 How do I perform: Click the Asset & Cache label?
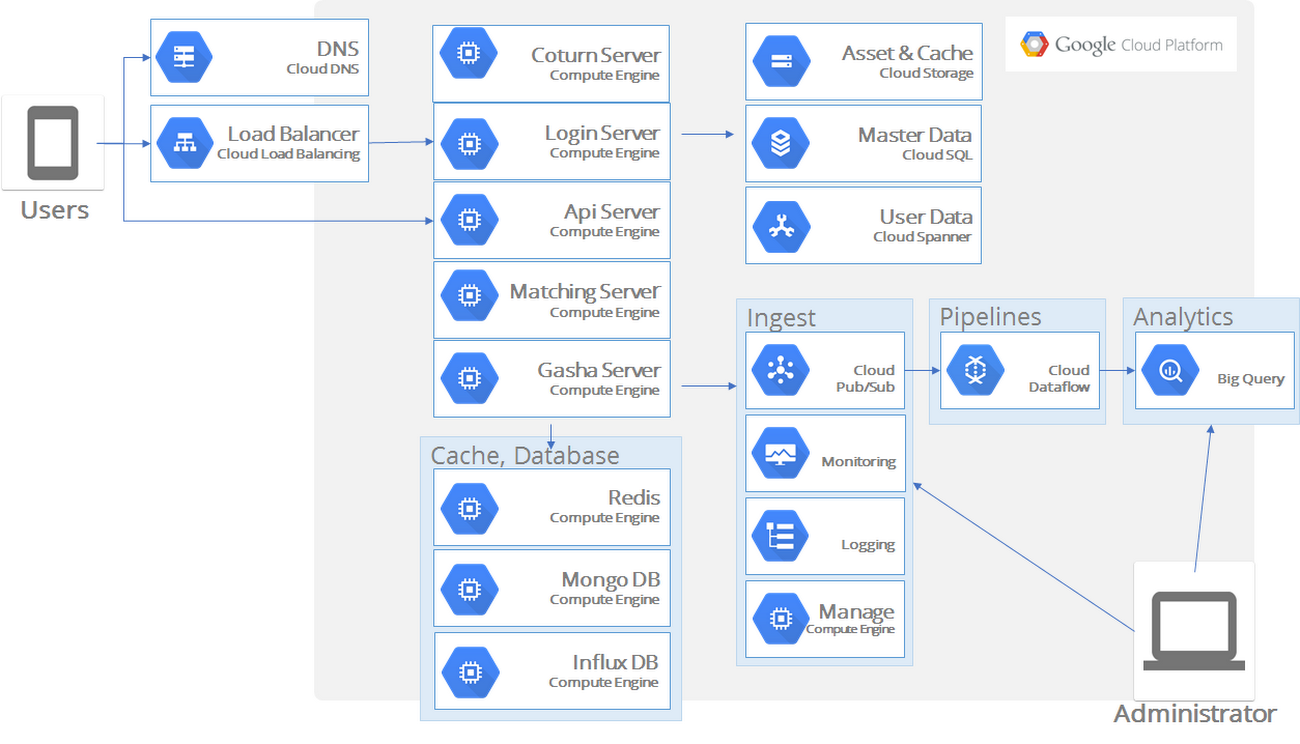[x=907, y=54]
